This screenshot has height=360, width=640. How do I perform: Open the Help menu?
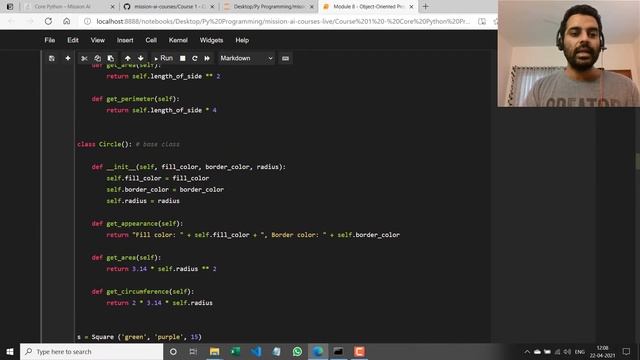tap(242, 40)
